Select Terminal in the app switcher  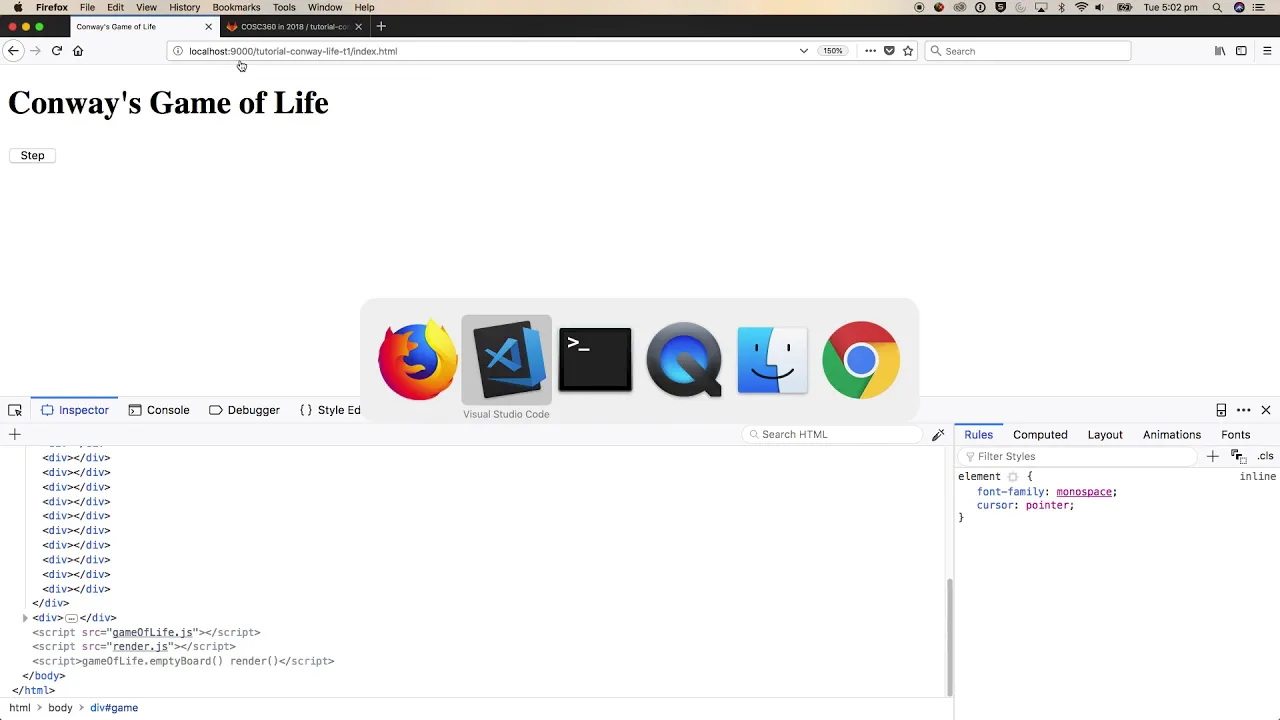tap(595, 360)
